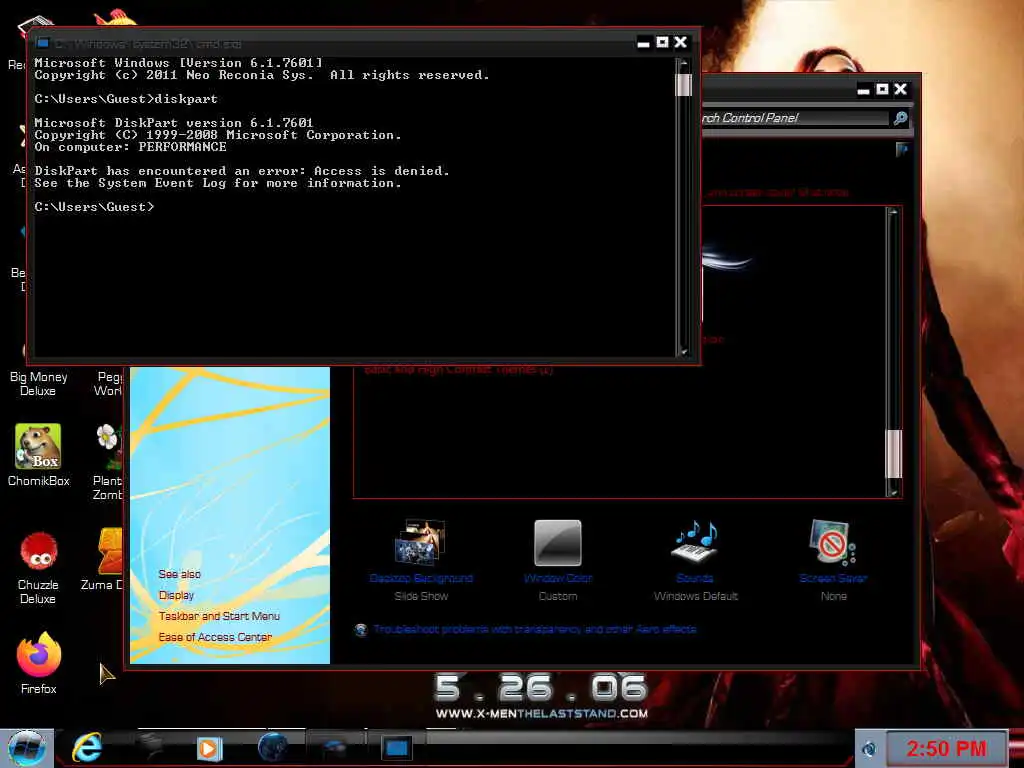Click the Command Prompt vertical scrollbar thumb
1024x768 pixels.
click(684, 85)
